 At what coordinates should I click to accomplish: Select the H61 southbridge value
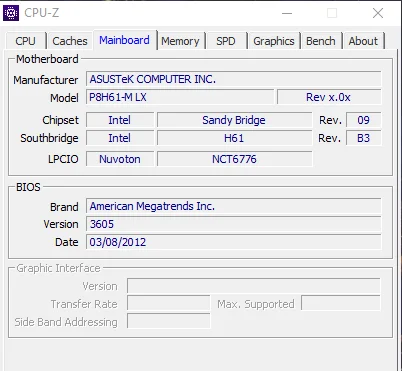(234, 138)
